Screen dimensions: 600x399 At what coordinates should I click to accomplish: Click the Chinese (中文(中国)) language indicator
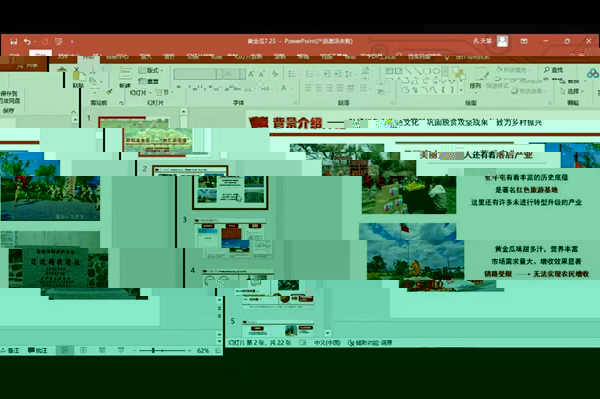pyautogui.click(x=327, y=343)
